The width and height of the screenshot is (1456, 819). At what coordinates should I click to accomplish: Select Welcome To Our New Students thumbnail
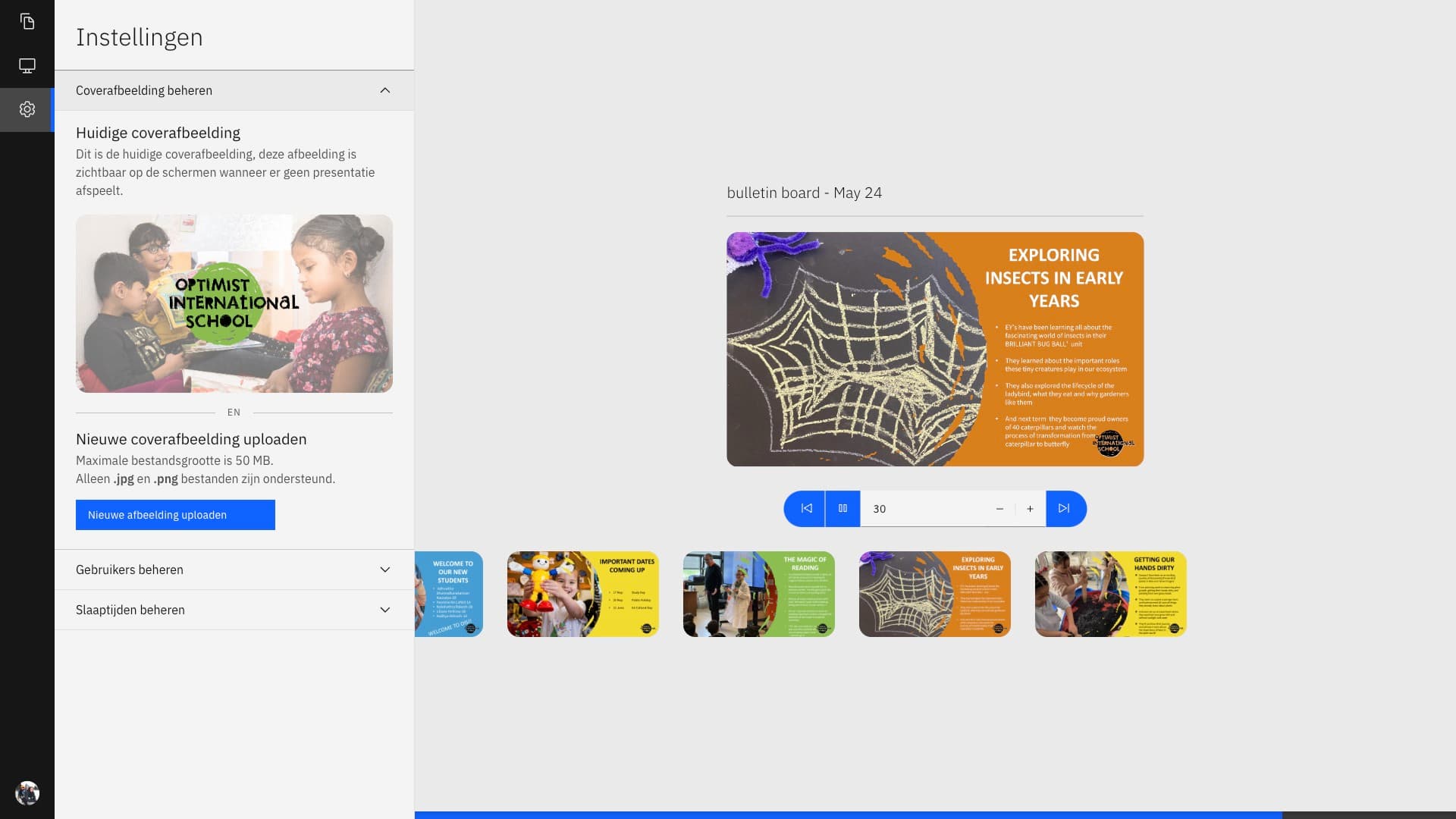coord(449,594)
